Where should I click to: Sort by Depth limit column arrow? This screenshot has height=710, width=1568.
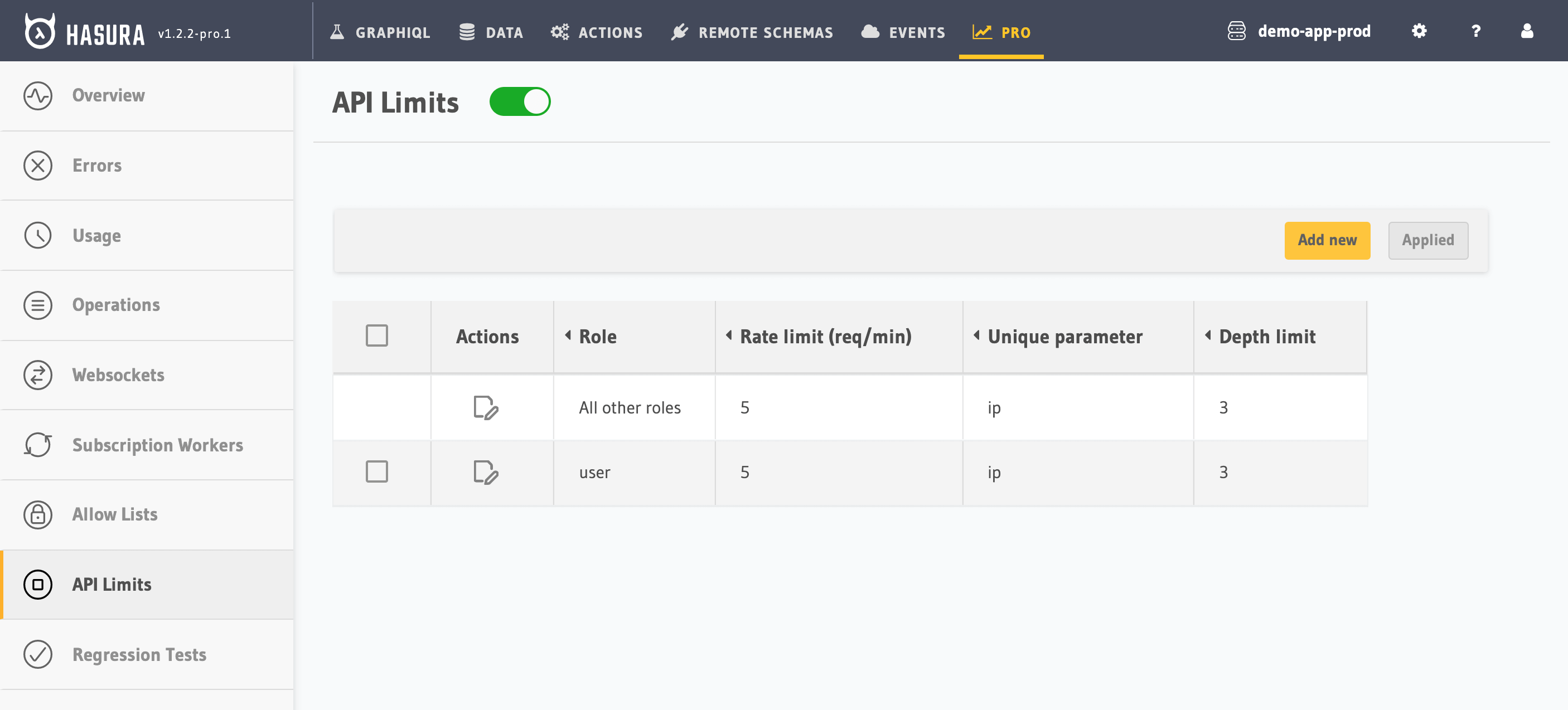(1208, 335)
